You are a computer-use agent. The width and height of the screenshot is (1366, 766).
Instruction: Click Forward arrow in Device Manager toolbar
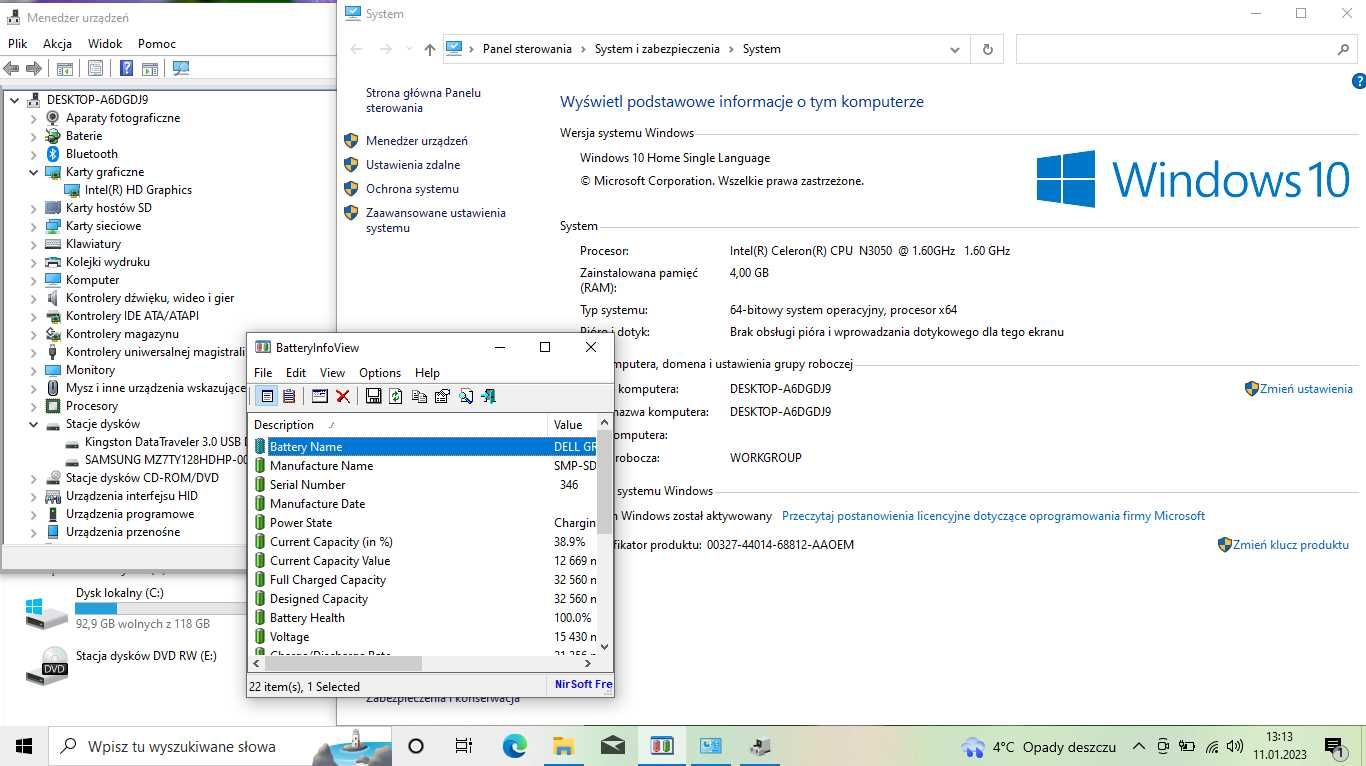click(x=34, y=68)
